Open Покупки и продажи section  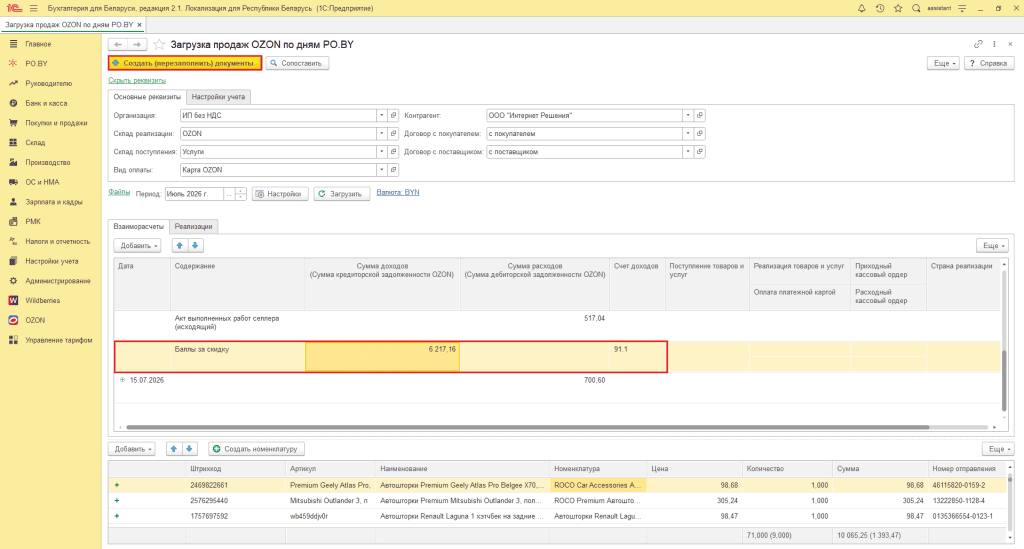[56, 123]
